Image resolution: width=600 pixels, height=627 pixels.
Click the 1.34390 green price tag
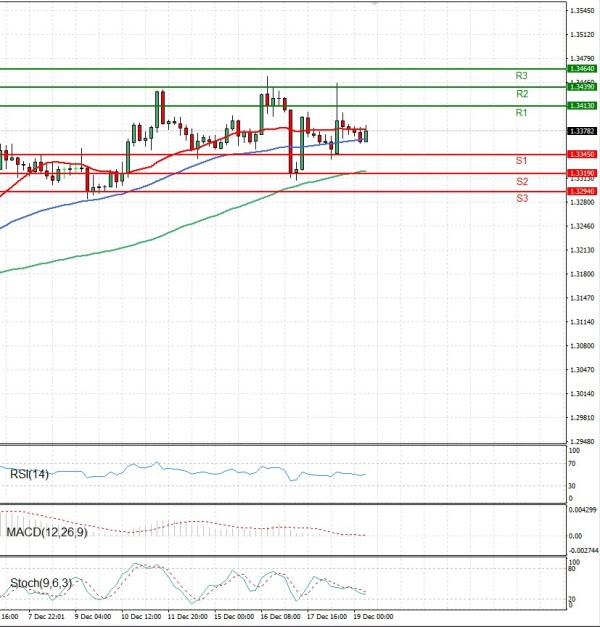pyautogui.click(x=581, y=87)
